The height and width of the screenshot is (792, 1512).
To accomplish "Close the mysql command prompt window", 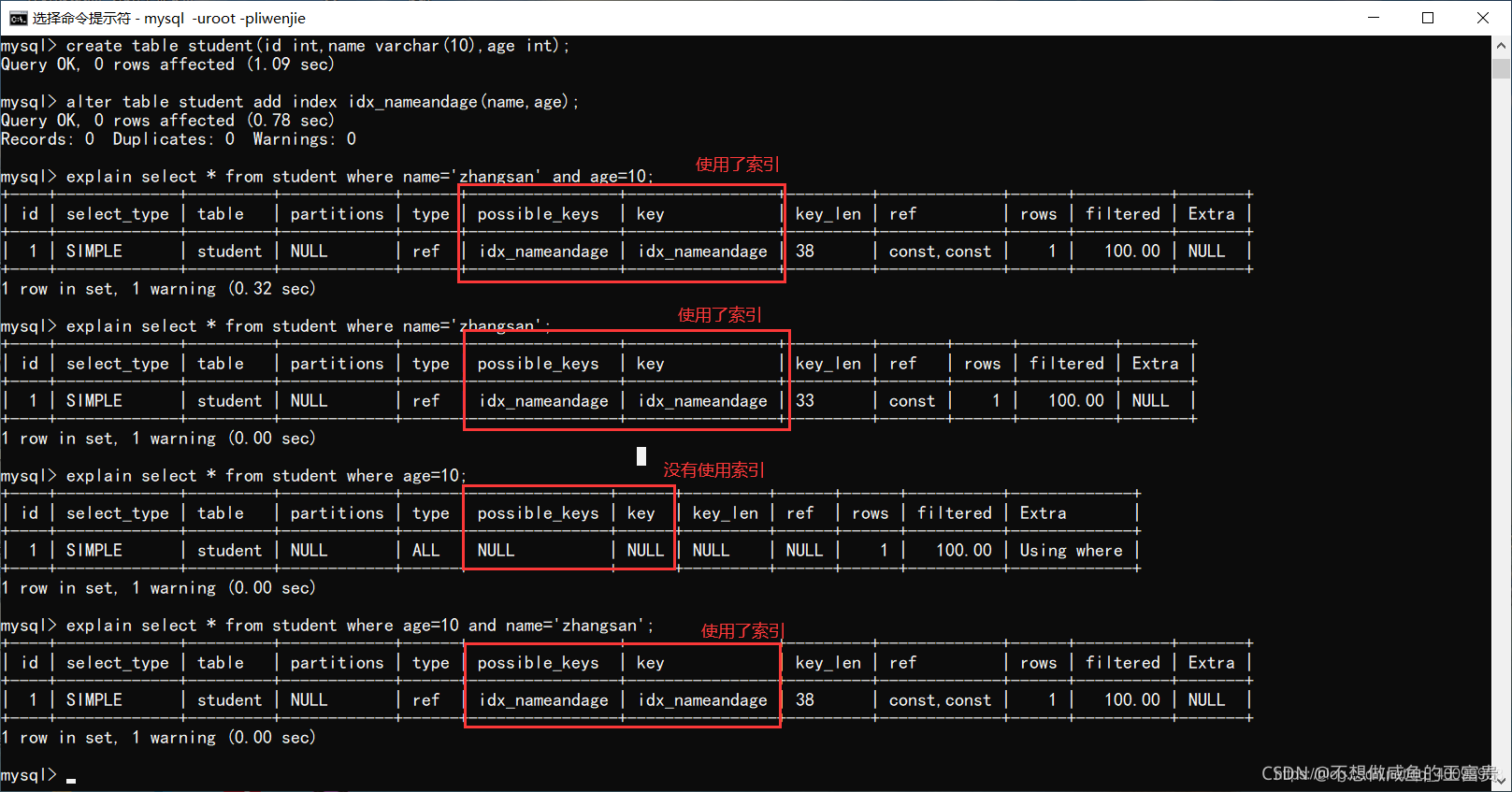I will [1483, 18].
